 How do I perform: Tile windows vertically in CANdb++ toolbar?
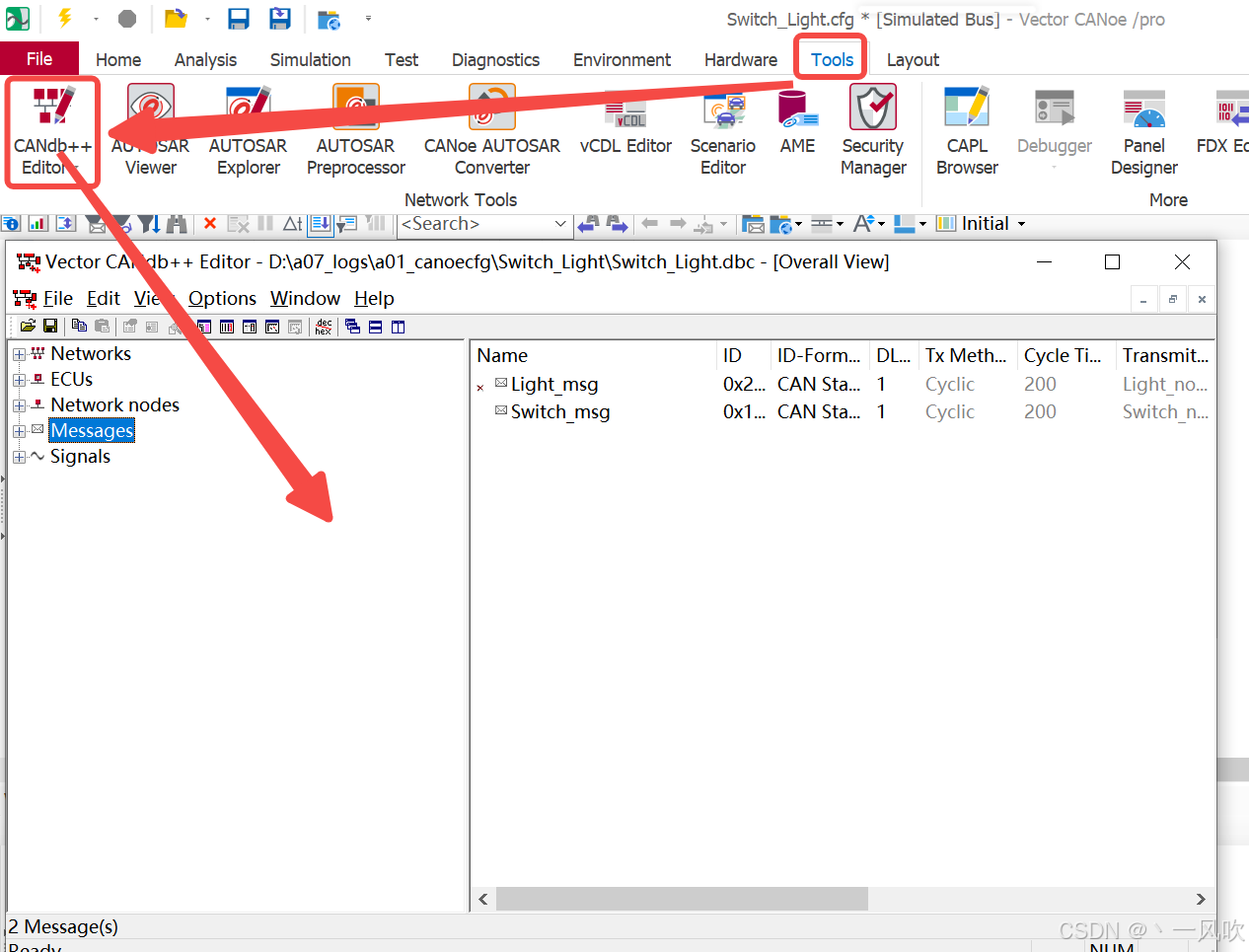399,327
